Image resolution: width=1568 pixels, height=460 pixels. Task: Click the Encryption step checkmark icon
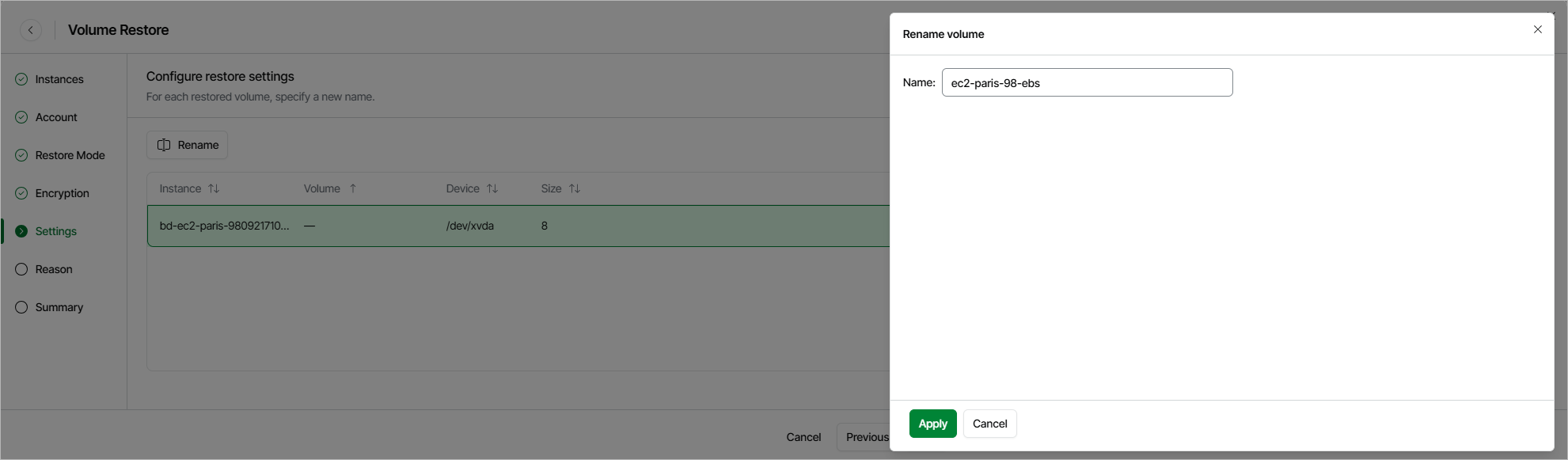tap(21, 193)
